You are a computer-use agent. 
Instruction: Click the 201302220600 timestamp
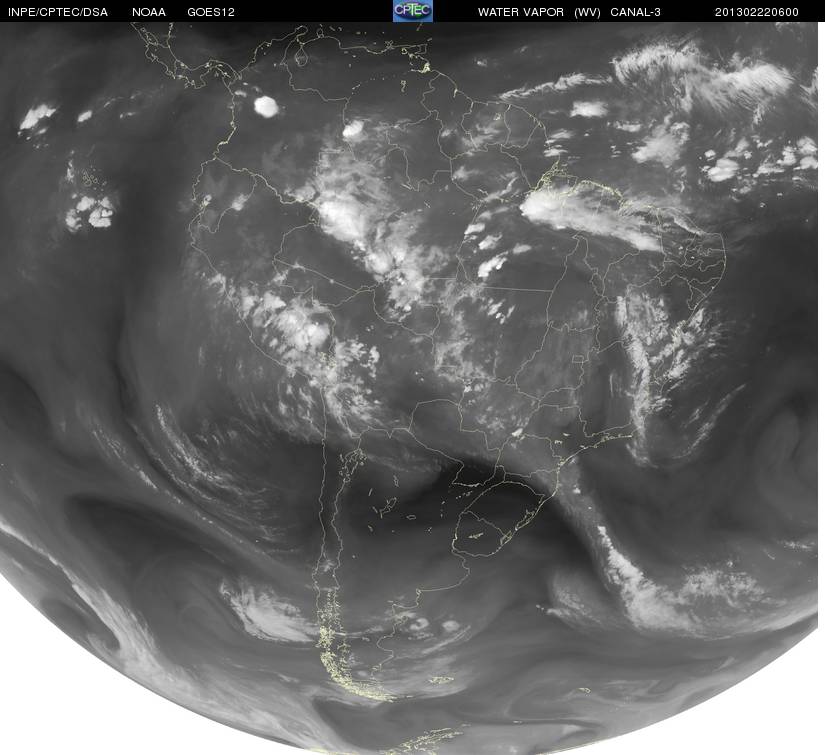click(x=757, y=12)
